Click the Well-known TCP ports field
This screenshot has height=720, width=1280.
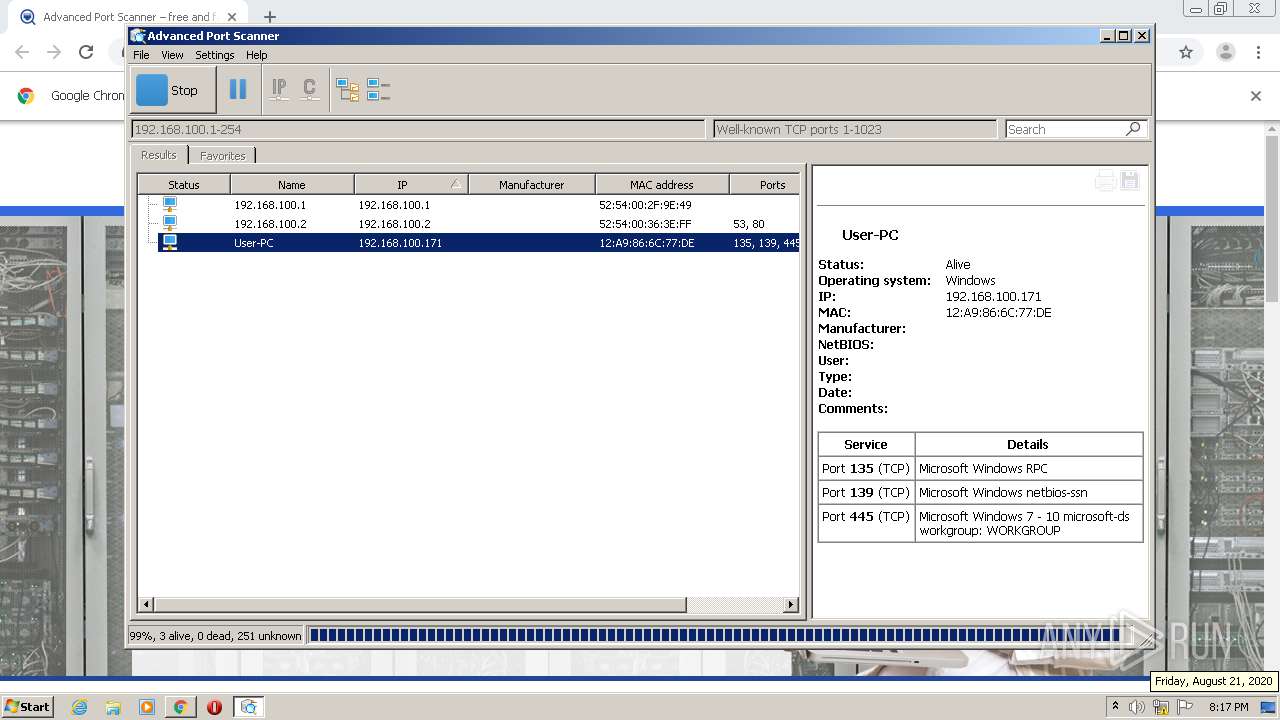point(855,129)
